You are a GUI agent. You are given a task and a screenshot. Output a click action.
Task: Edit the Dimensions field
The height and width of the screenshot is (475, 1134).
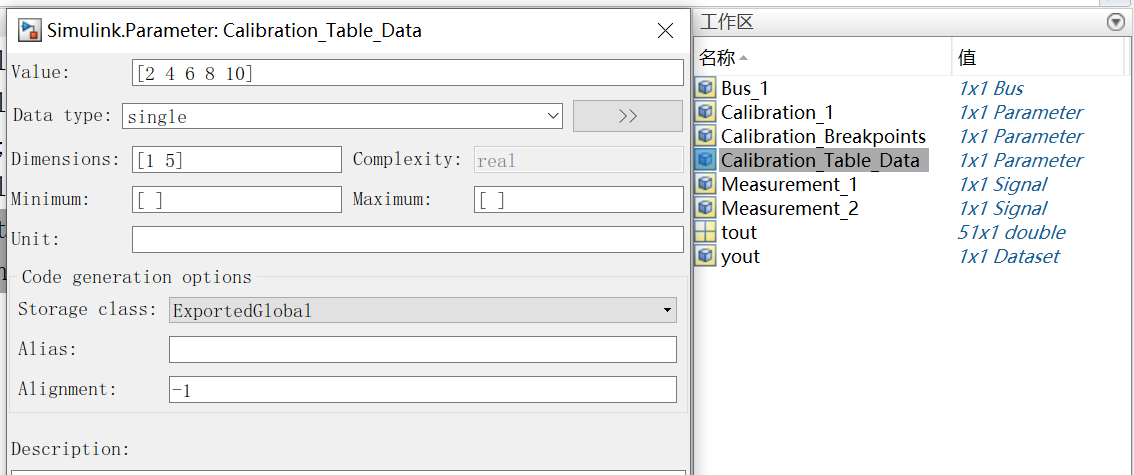[x=236, y=159]
